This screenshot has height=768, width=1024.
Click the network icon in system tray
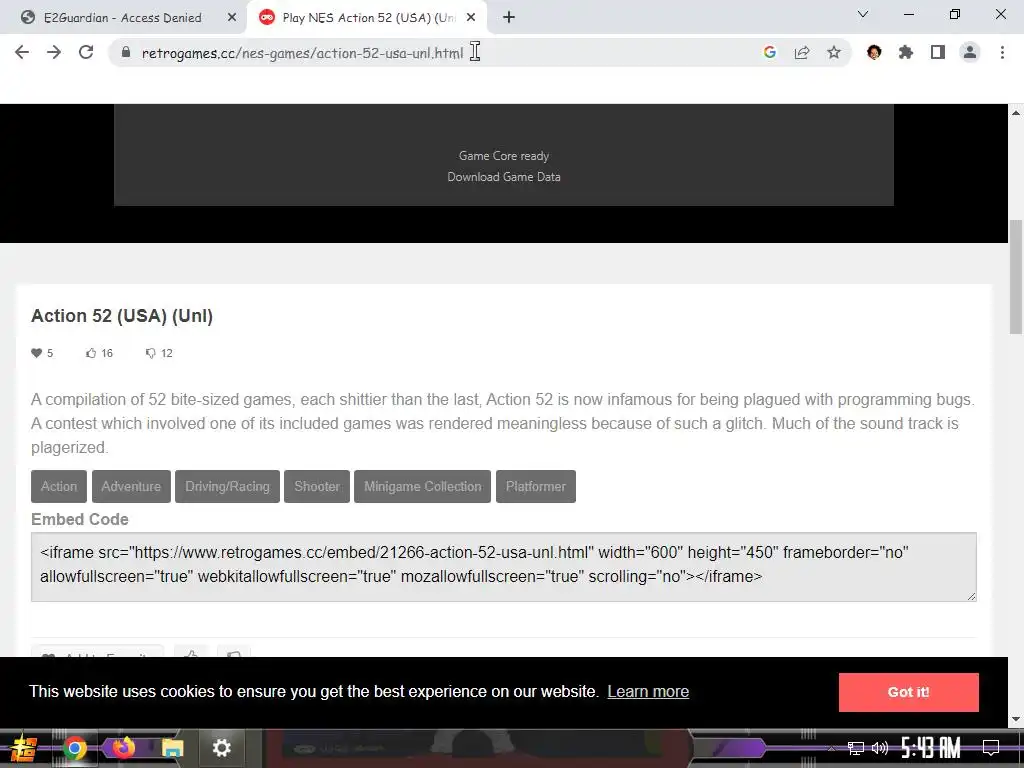coord(856,748)
